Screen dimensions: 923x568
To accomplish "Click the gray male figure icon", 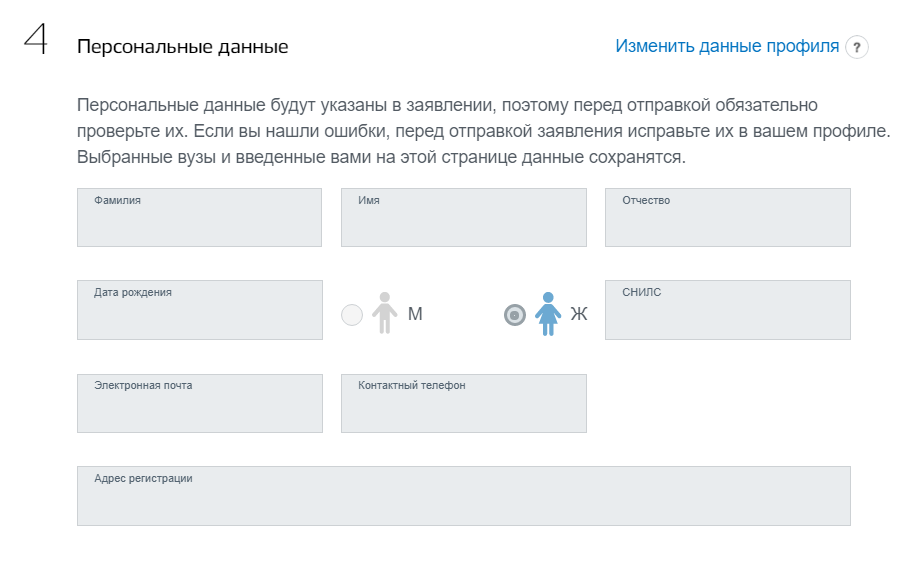I will coord(384,313).
